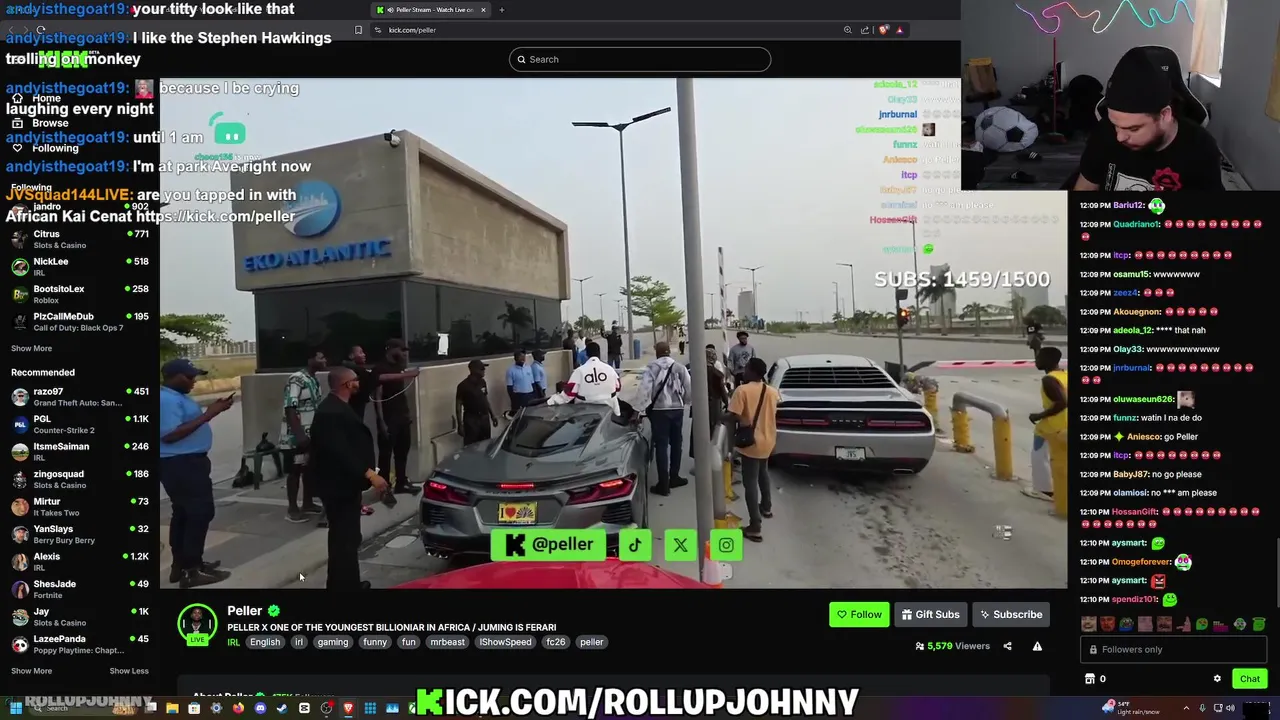1280x720 pixels.
Task: Click the funny tag
Action: [x=375, y=642]
